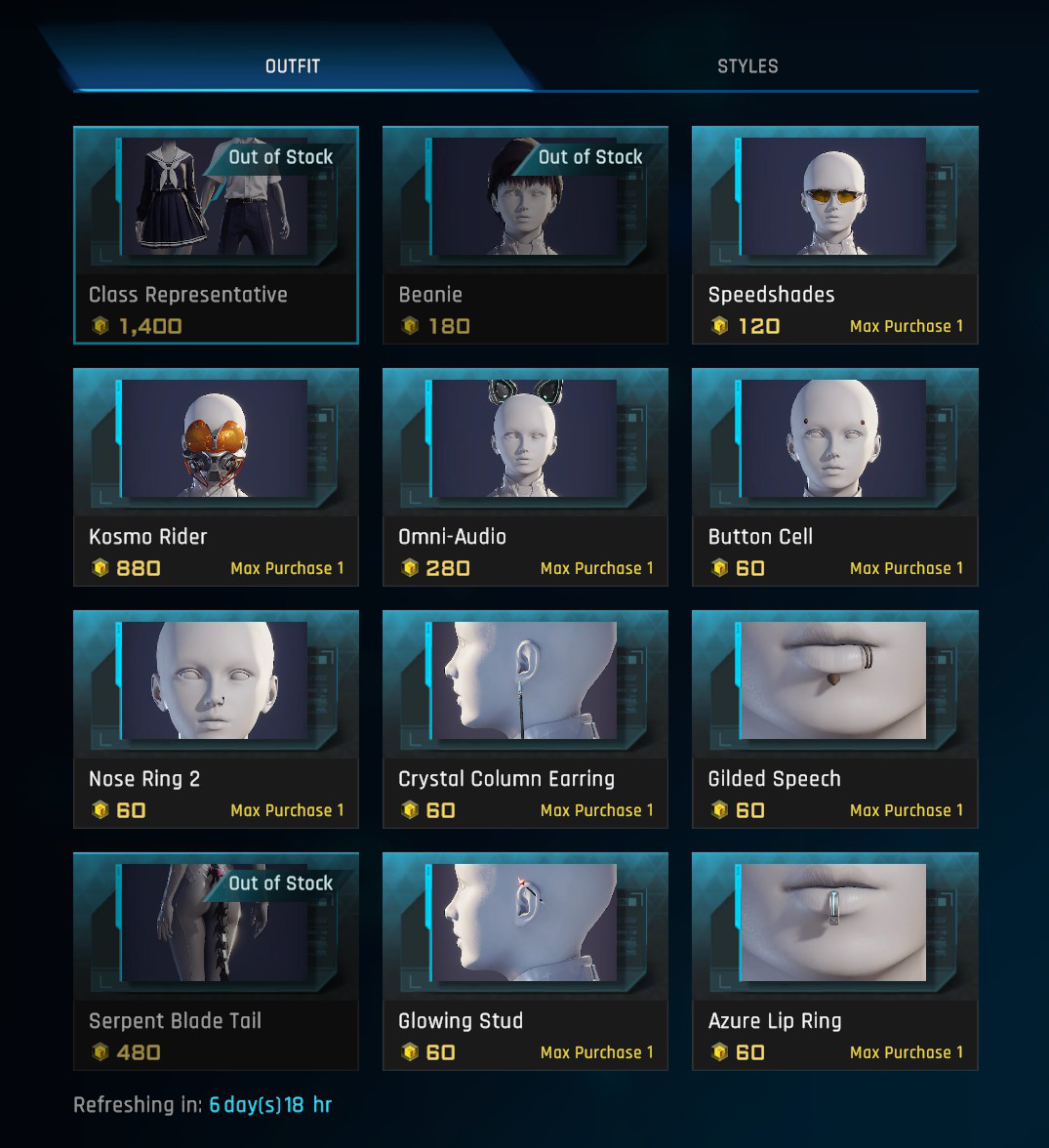This screenshot has width=1049, height=1148.
Task: Pick the Glowing Stud ear preview
Action: pos(524,922)
